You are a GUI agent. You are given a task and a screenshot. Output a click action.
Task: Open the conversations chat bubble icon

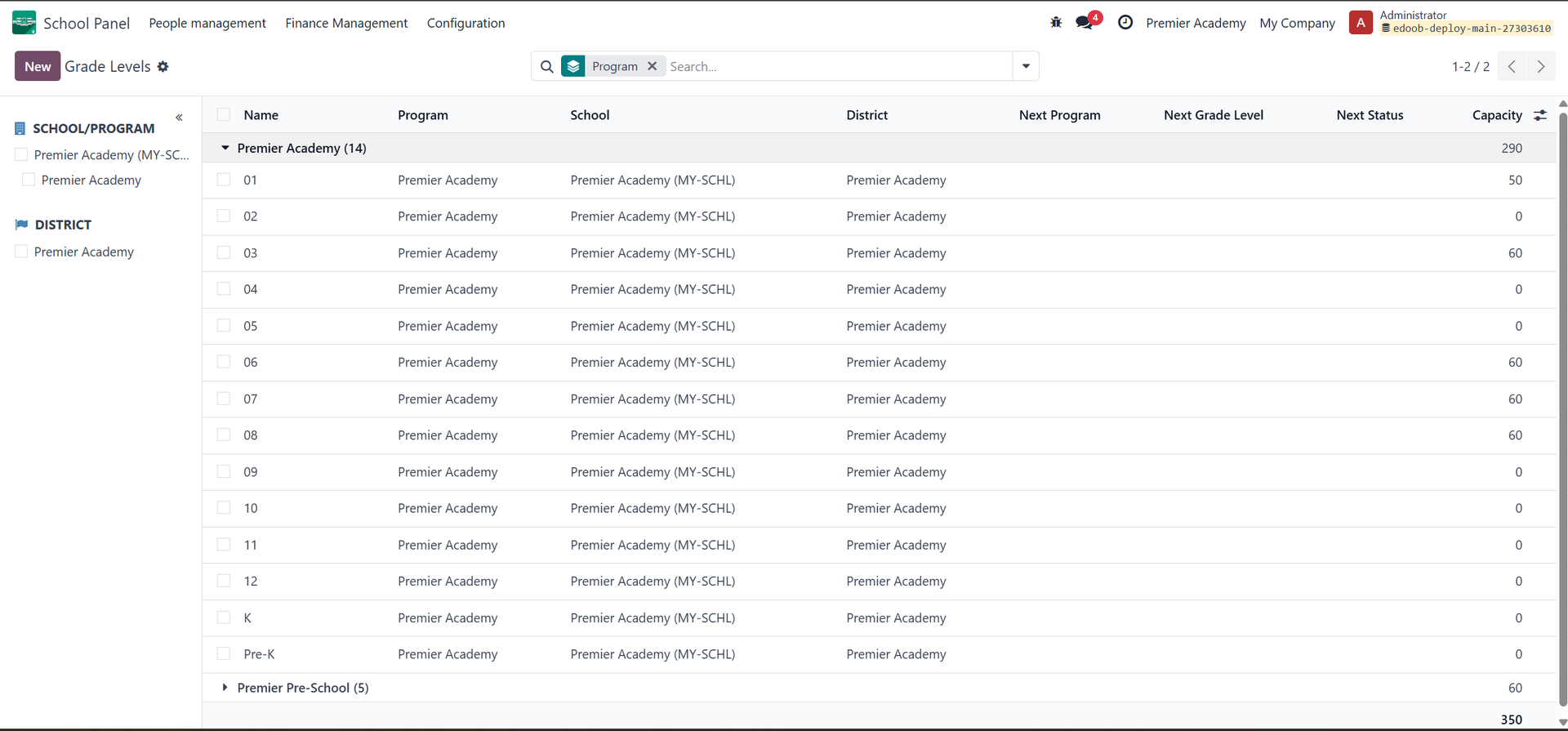click(1085, 23)
